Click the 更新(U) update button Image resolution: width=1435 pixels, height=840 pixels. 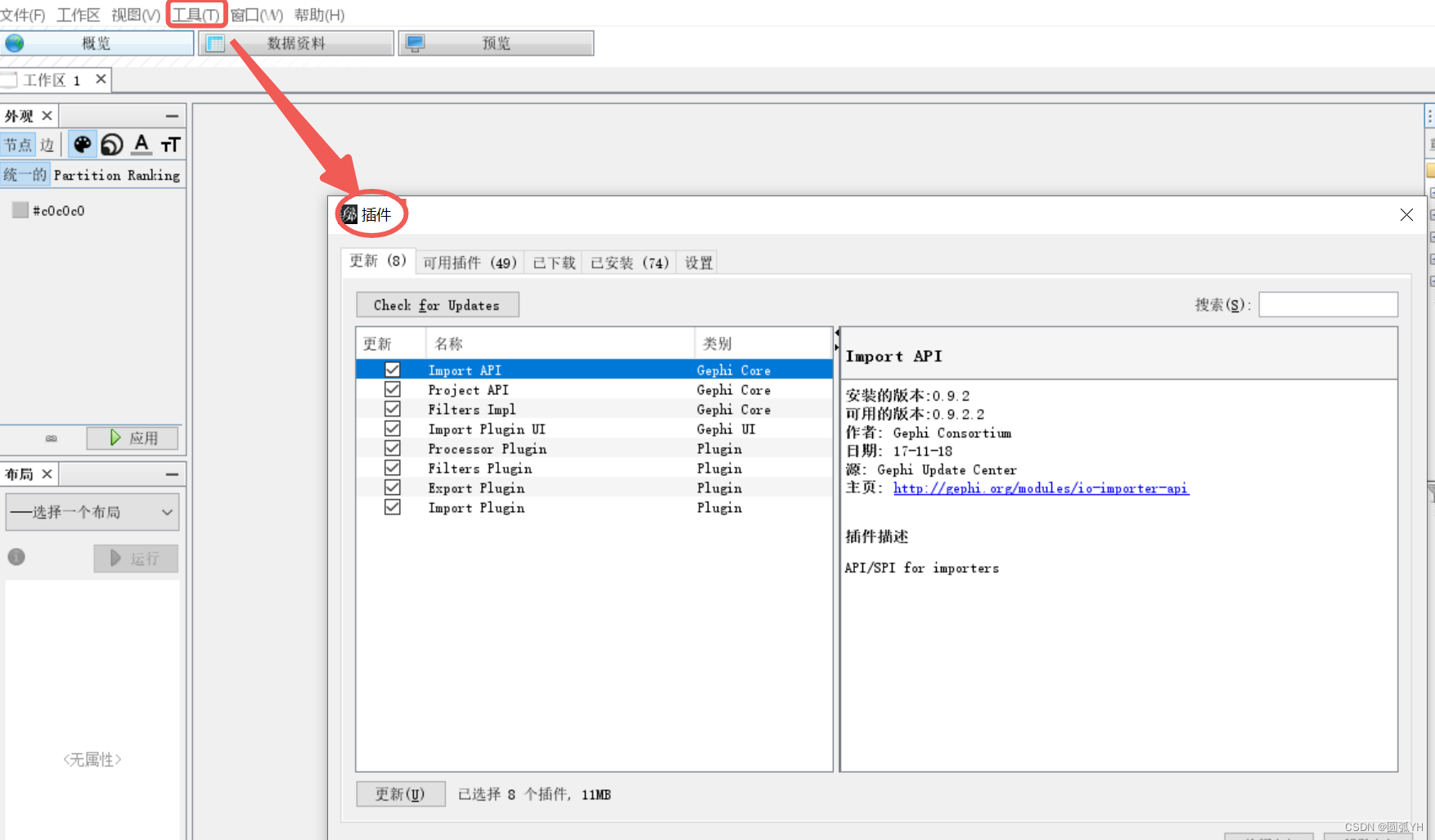click(x=401, y=794)
